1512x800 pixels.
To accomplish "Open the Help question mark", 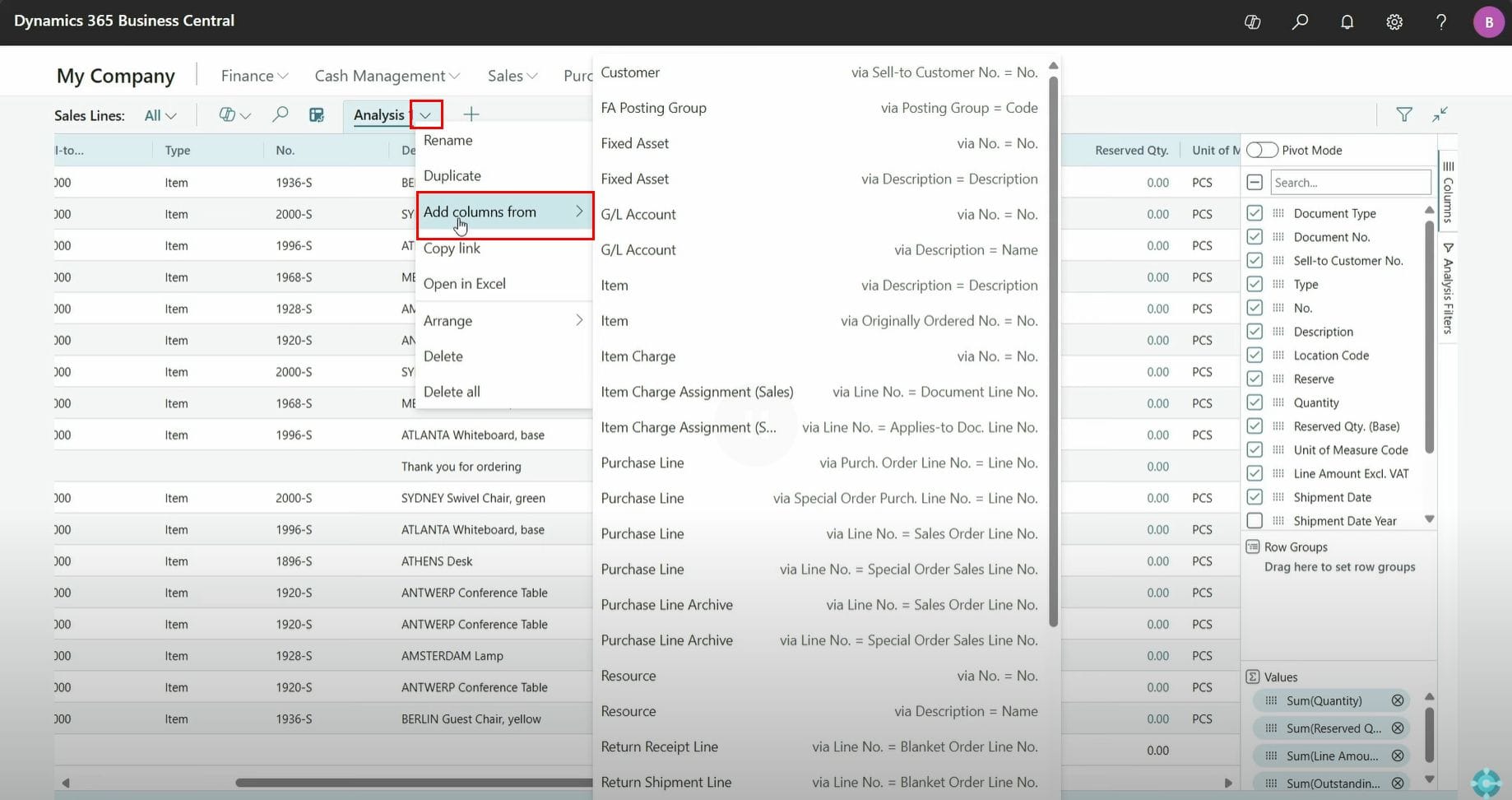I will click(1440, 22).
